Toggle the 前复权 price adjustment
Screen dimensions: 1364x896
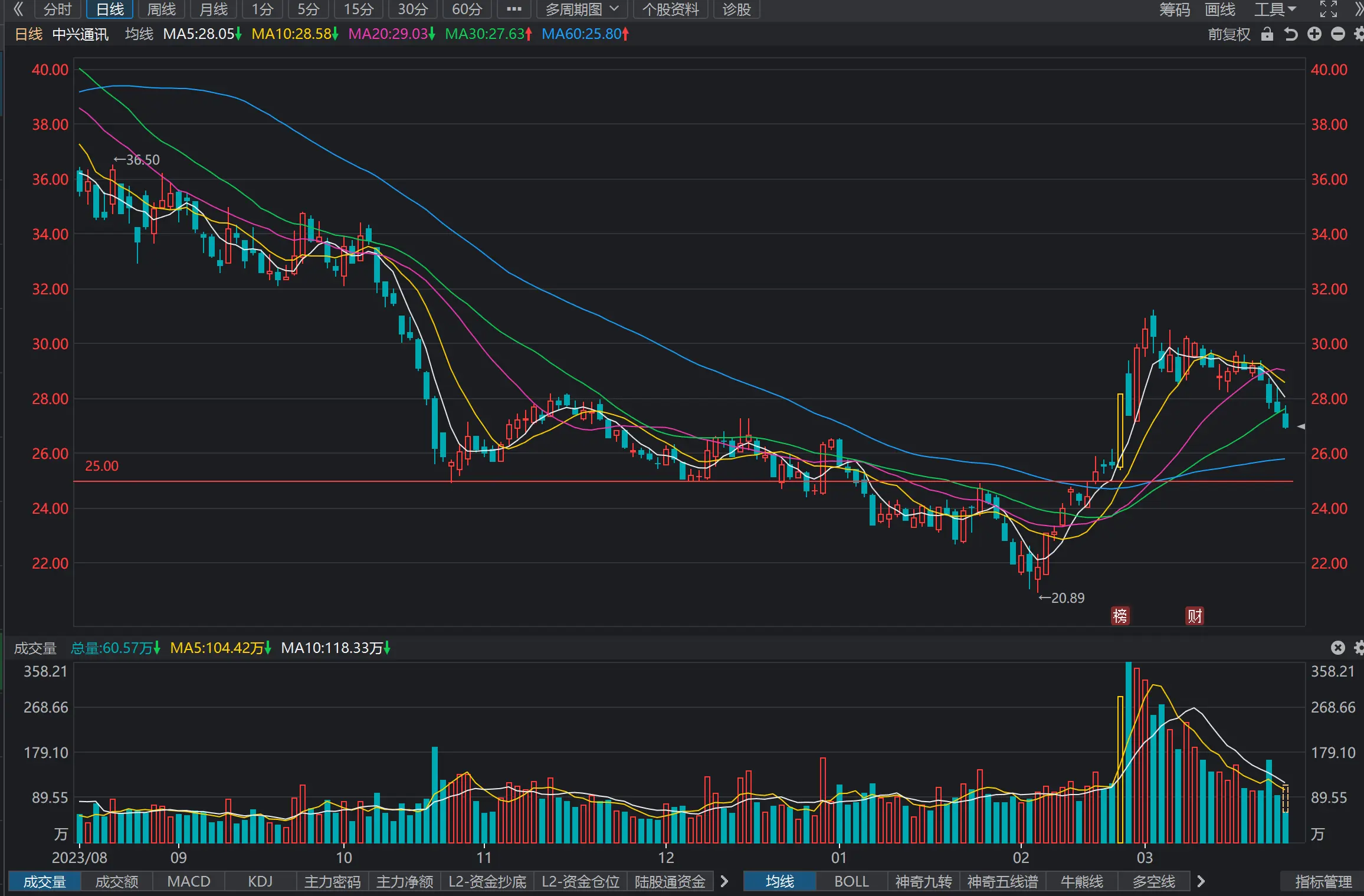pos(1229,34)
